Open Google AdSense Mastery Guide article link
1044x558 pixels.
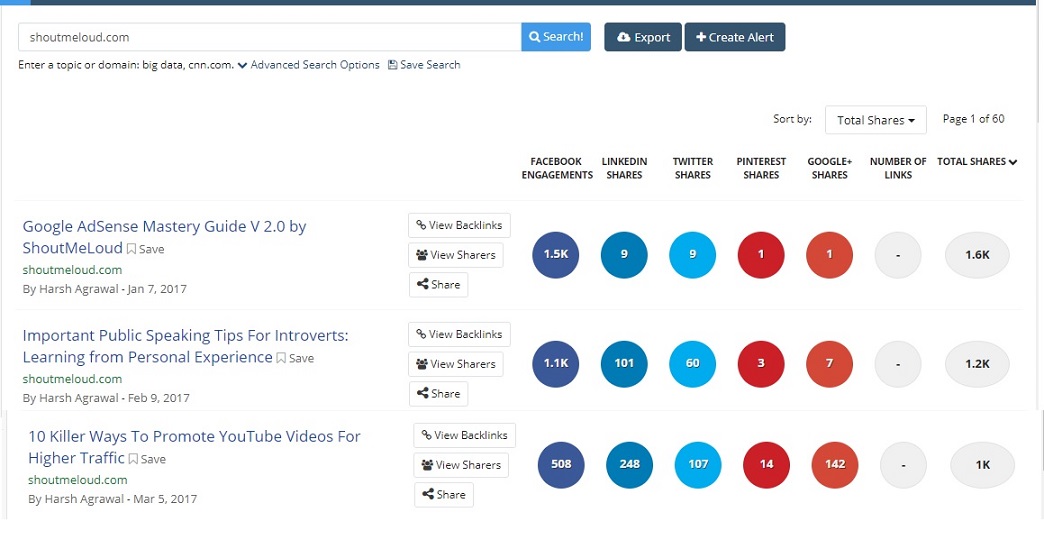tap(164, 237)
